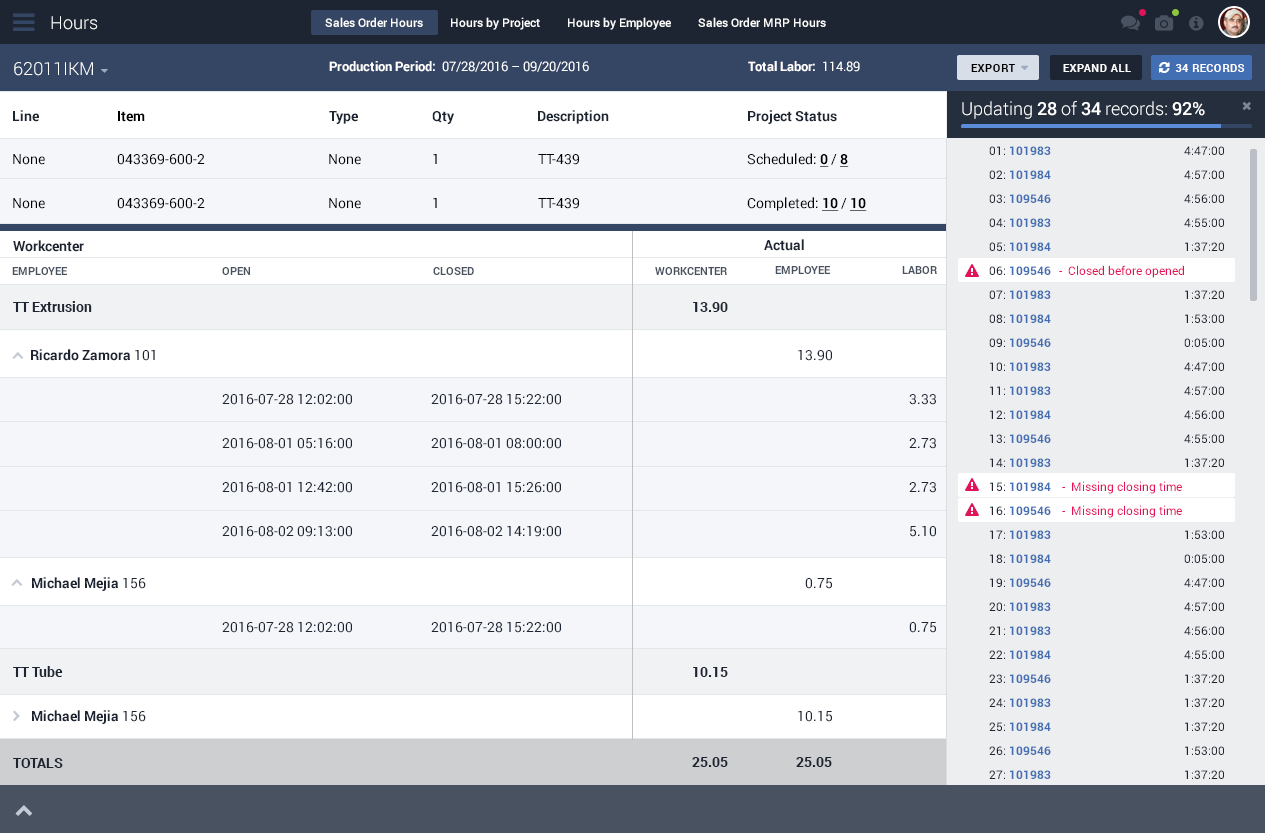Click the up arrow in bottom bar
Viewport: 1265px width, 833px height.
(x=24, y=811)
